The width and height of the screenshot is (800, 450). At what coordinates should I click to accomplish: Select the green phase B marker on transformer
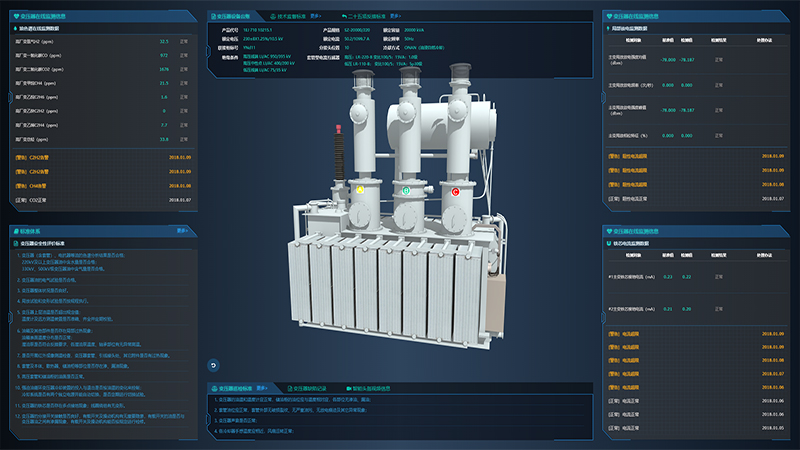406,191
